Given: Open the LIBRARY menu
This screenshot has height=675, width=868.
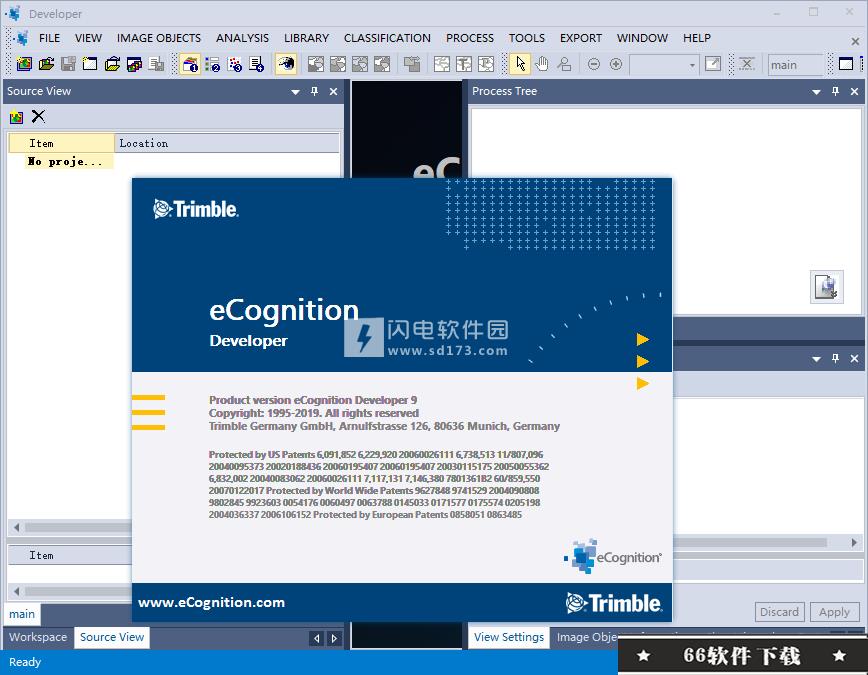Looking at the screenshot, I should (x=307, y=38).
